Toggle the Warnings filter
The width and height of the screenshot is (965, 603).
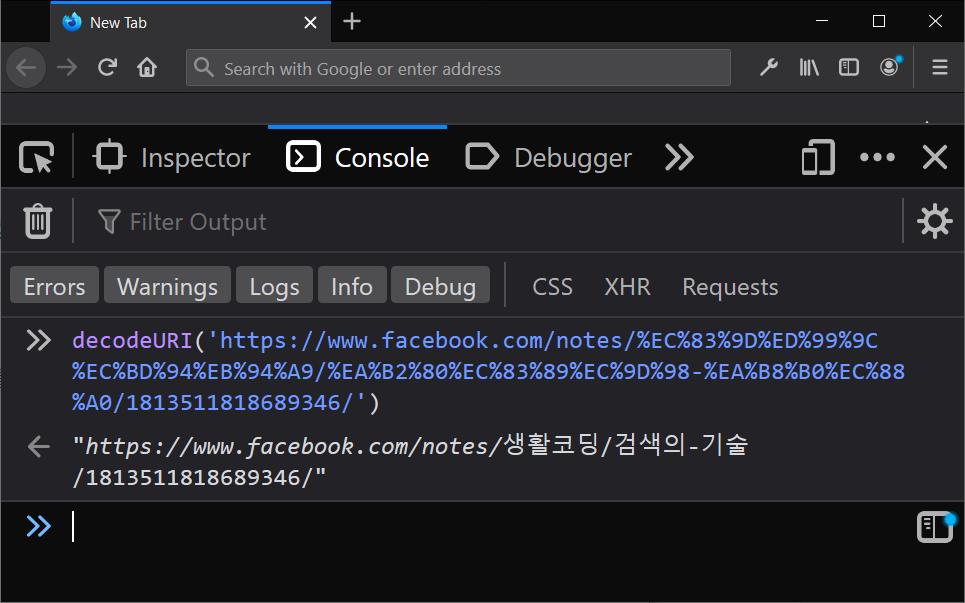167,287
